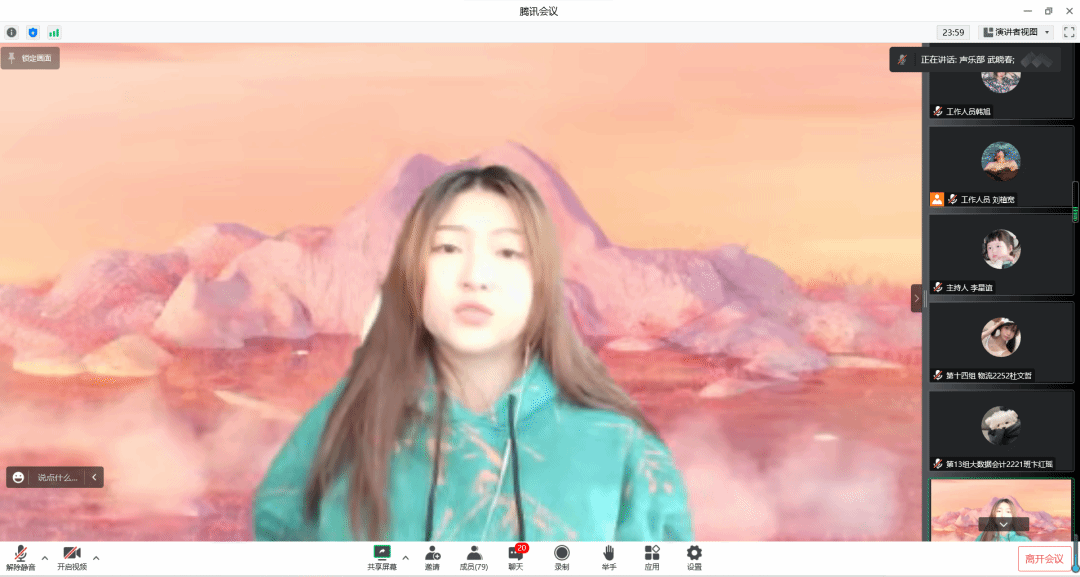Open the invite (邀请) dialog
Screen dimensions: 1080x577
(432, 555)
